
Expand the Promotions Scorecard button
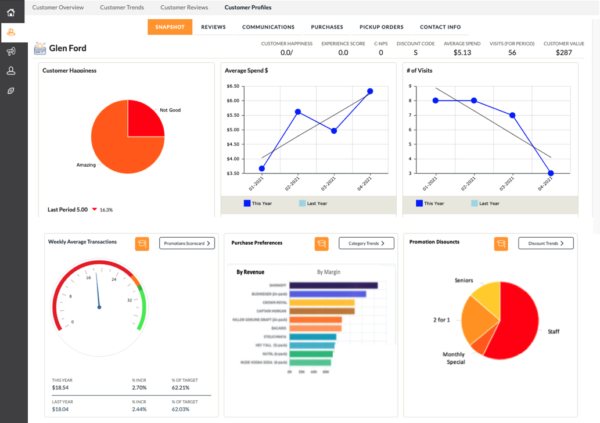pos(184,243)
